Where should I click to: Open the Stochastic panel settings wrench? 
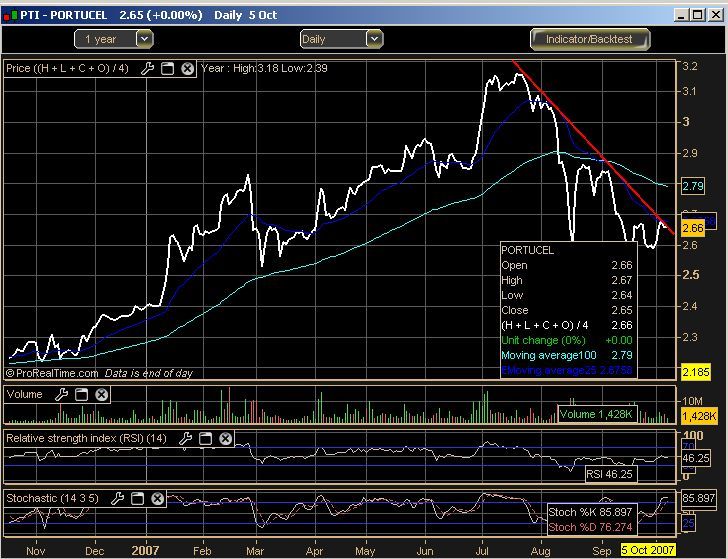click(117, 499)
